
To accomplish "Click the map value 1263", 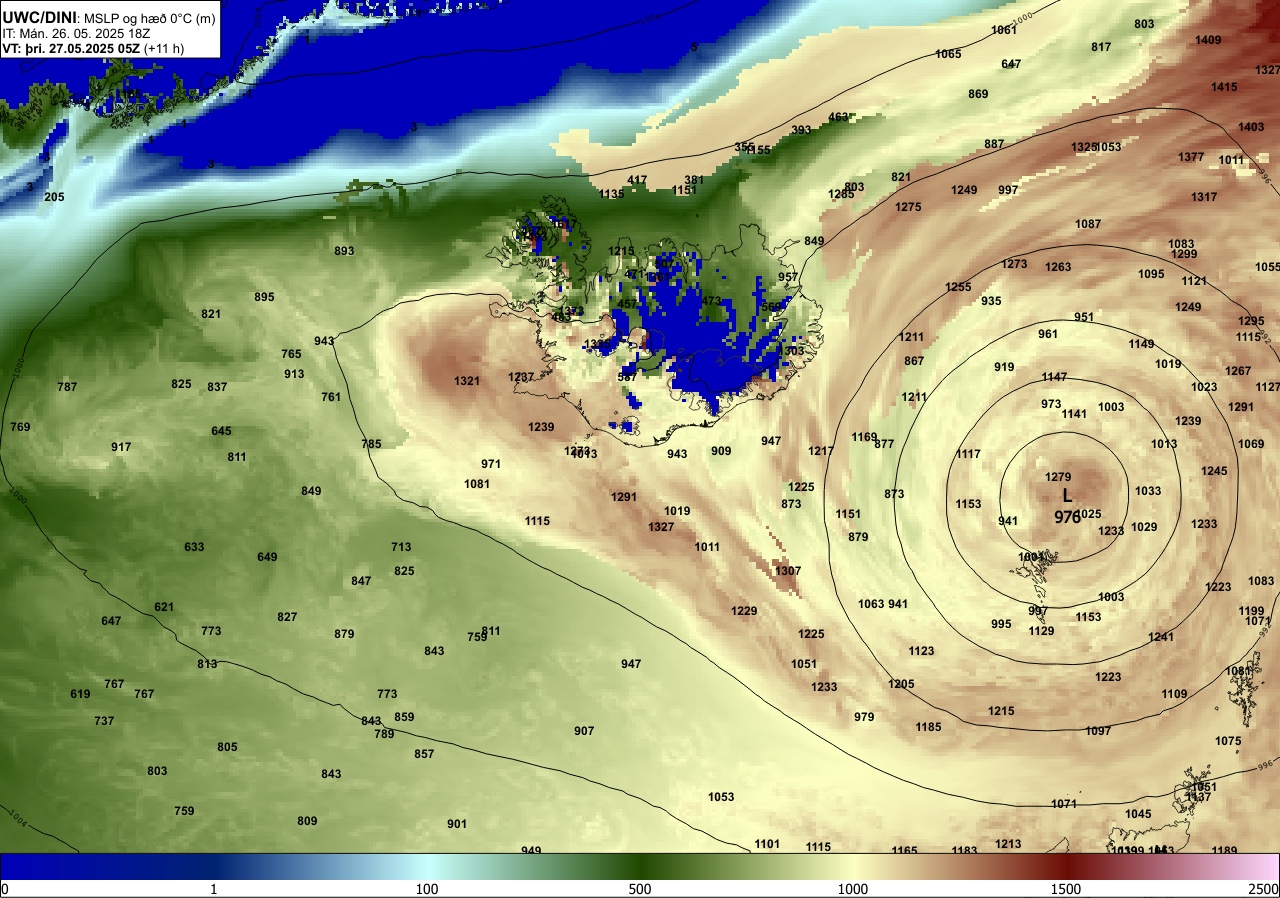I will tap(1058, 267).
